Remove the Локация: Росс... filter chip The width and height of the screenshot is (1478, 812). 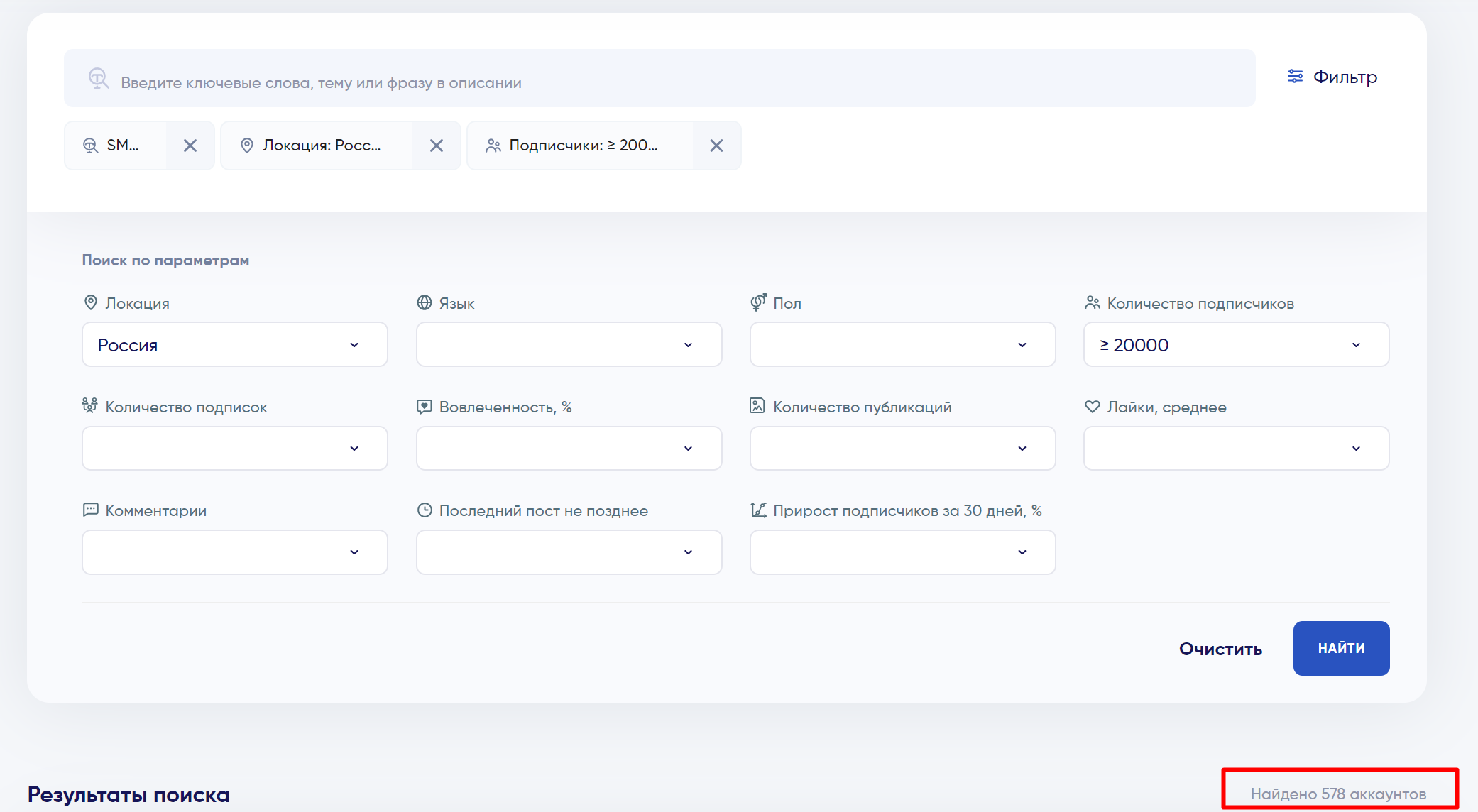pos(437,146)
